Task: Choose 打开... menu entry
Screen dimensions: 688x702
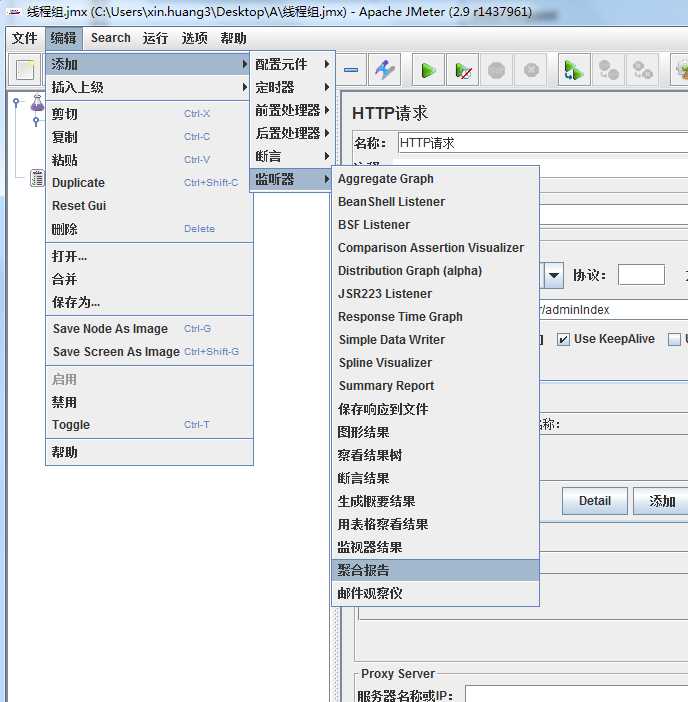Action: 150,256
